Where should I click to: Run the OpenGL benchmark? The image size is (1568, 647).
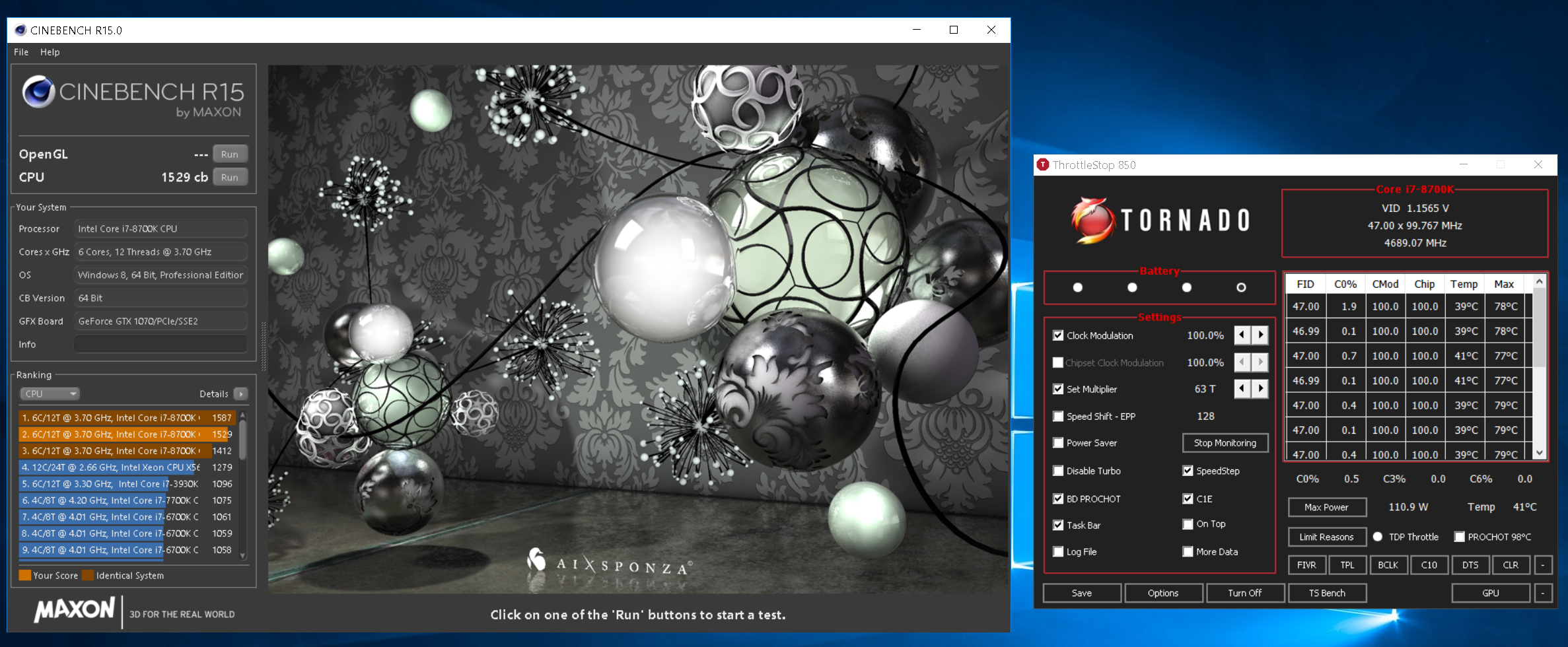coord(230,154)
